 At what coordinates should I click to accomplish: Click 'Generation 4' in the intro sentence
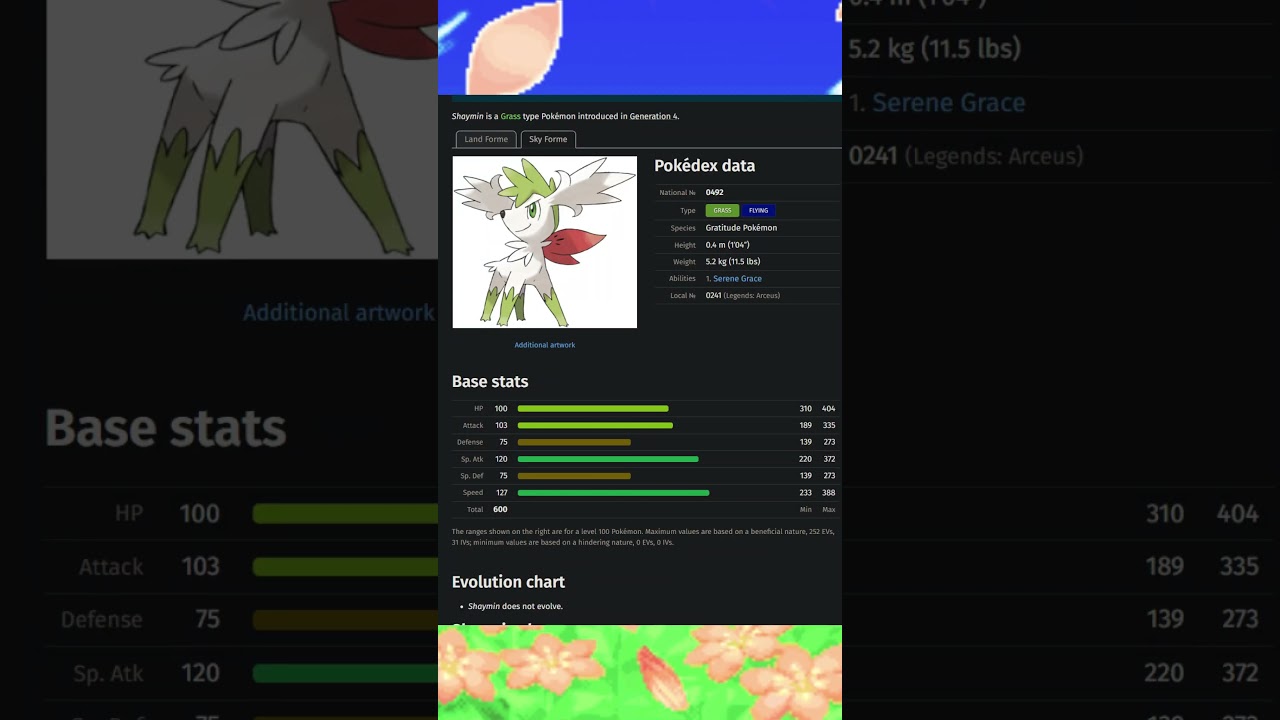click(x=653, y=117)
